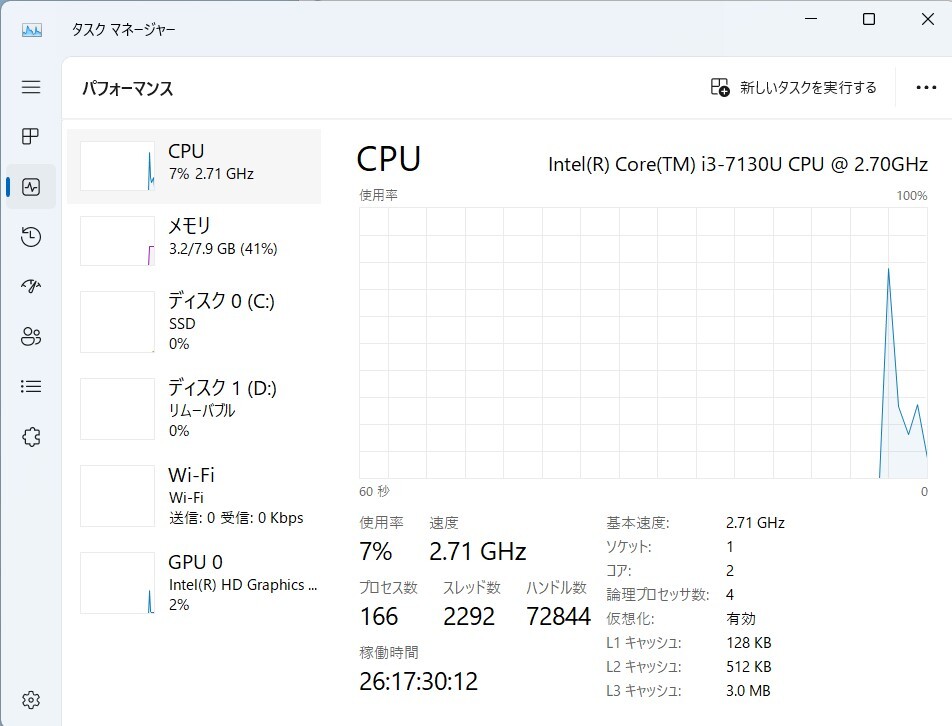Select the Wi-Fi network item
This screenshot has height=726, width=952.
(194, 495)
